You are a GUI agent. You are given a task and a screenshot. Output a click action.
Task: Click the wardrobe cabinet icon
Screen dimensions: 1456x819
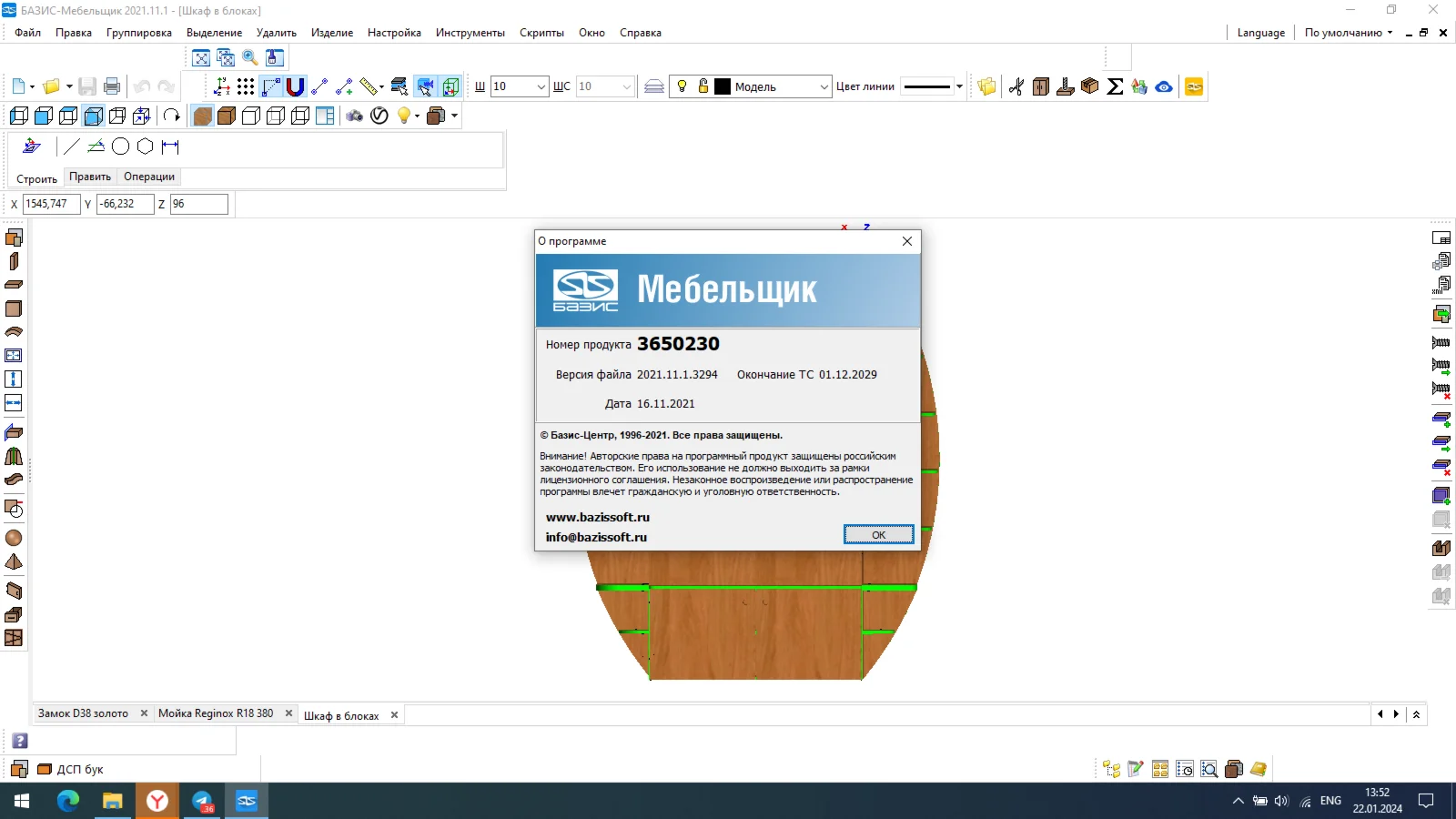[x=1041, y=86]
